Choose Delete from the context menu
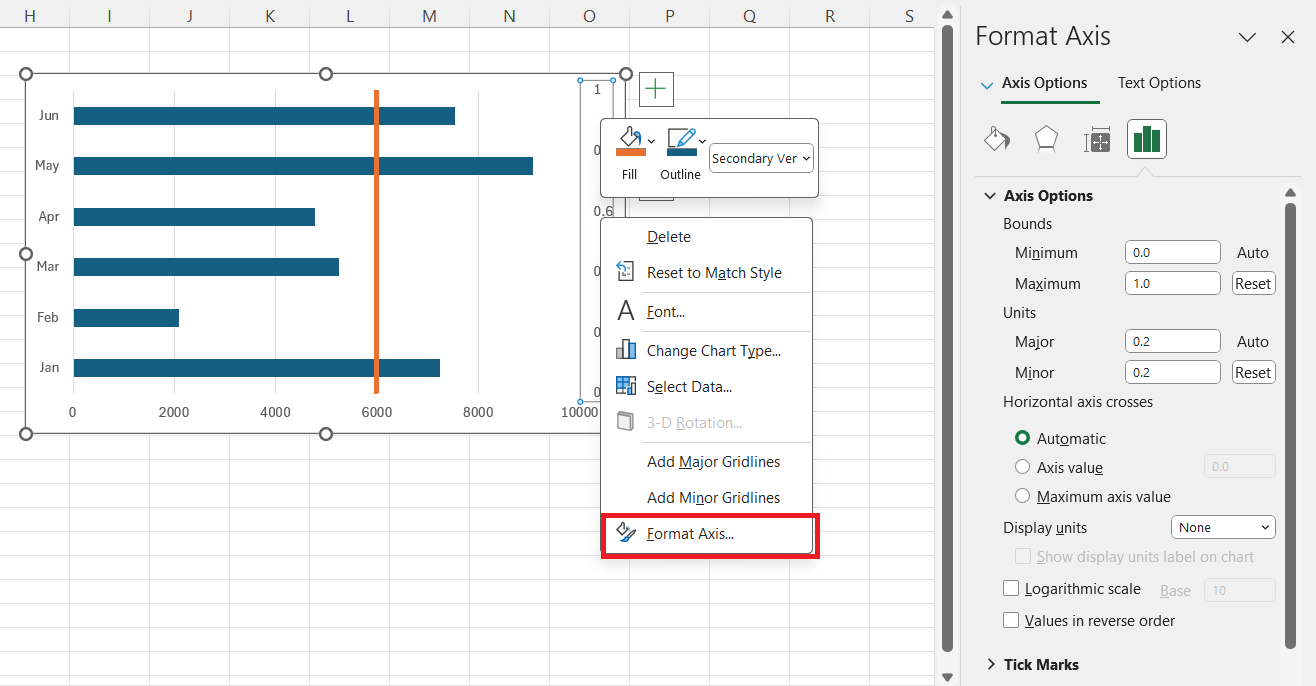 (706, 237)
